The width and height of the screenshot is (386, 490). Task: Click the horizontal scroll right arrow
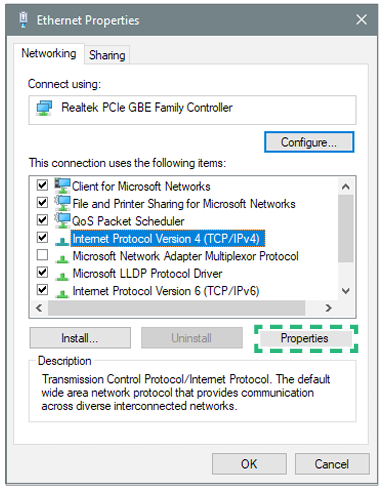click(328, 308)
